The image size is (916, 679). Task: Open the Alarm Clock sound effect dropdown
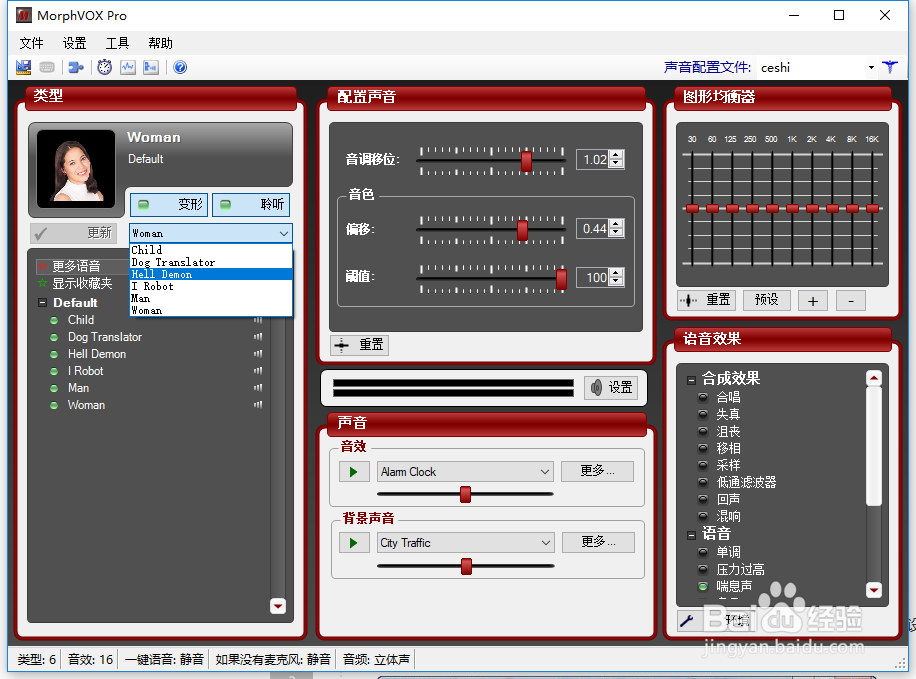544,472
